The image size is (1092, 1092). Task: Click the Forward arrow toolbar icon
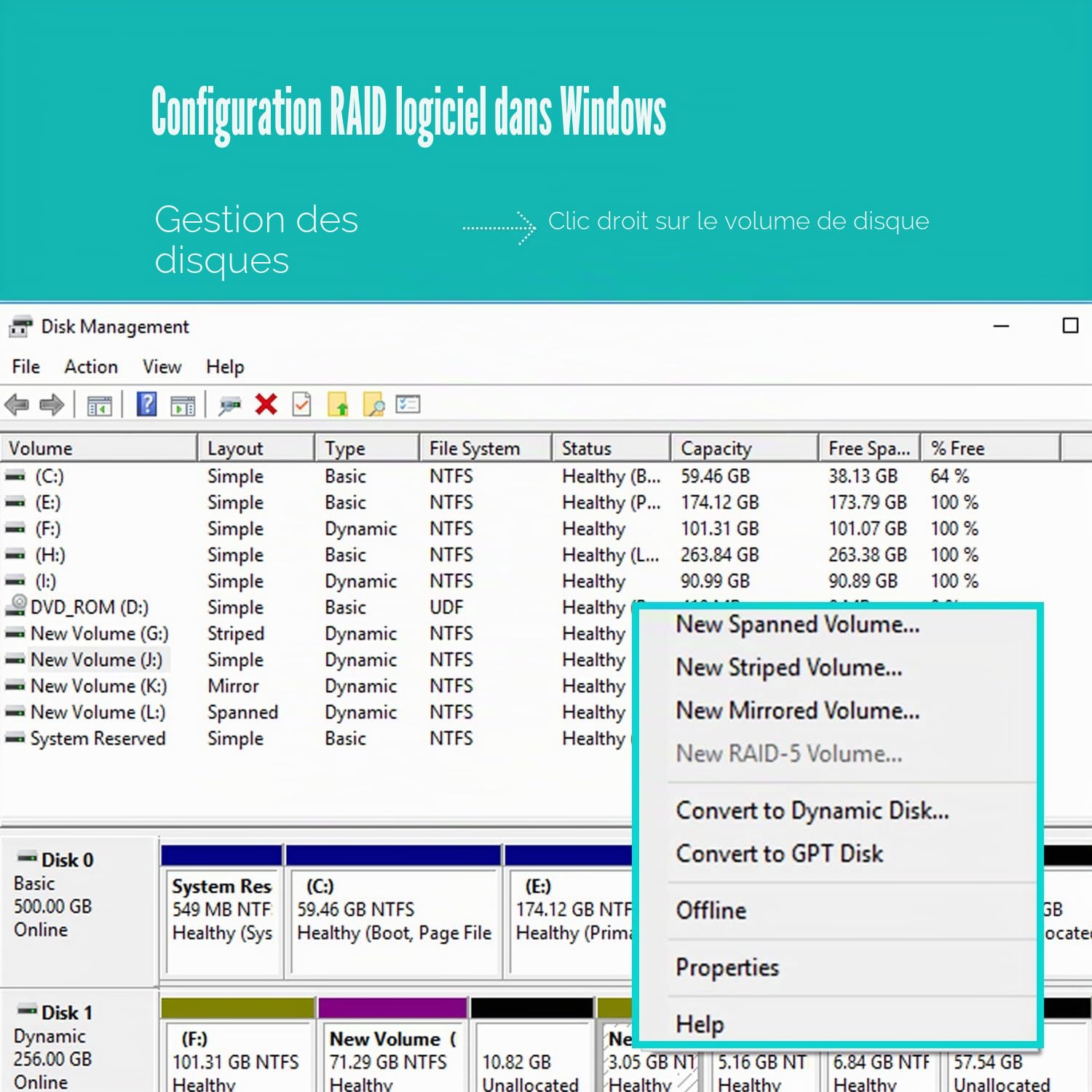(52, 405)
